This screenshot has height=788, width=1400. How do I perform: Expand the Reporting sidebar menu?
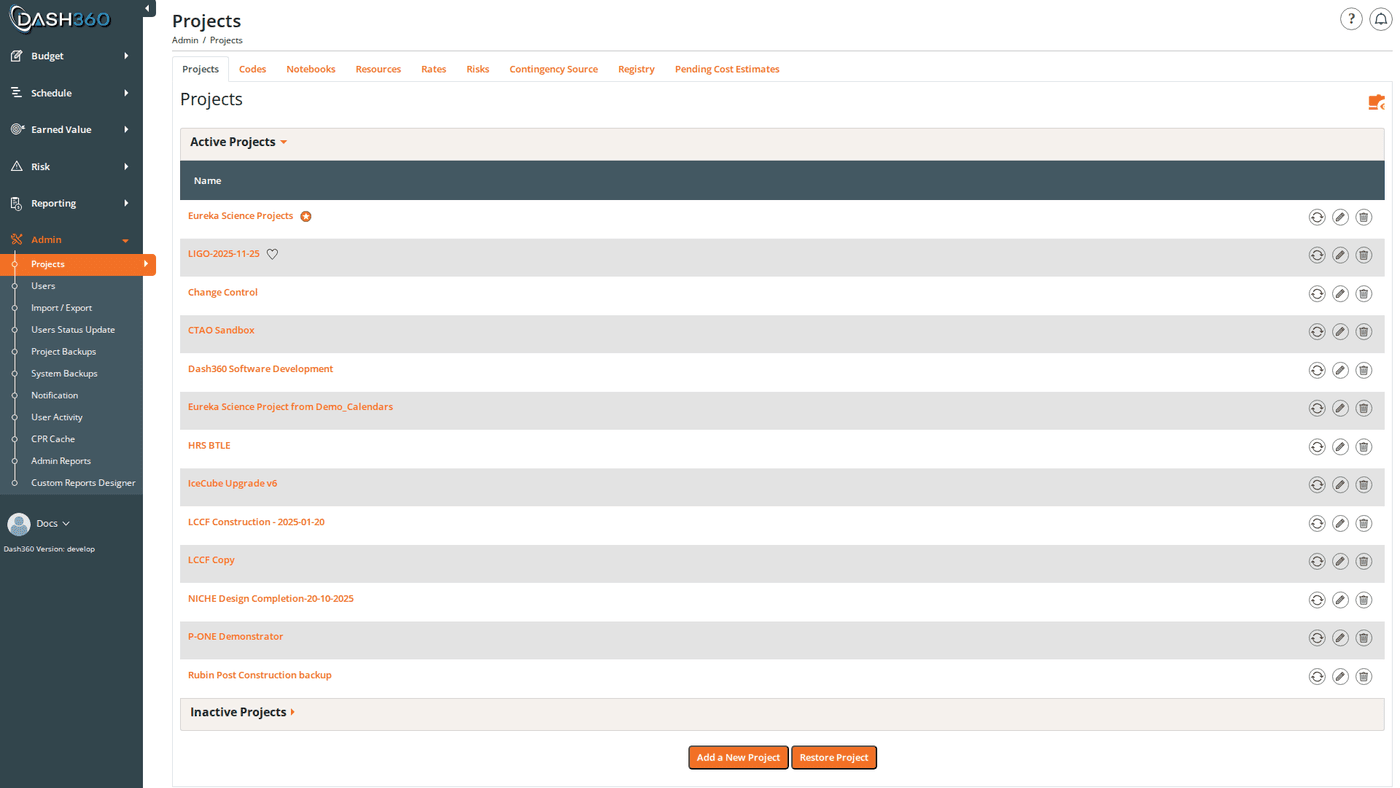[71, 203]
